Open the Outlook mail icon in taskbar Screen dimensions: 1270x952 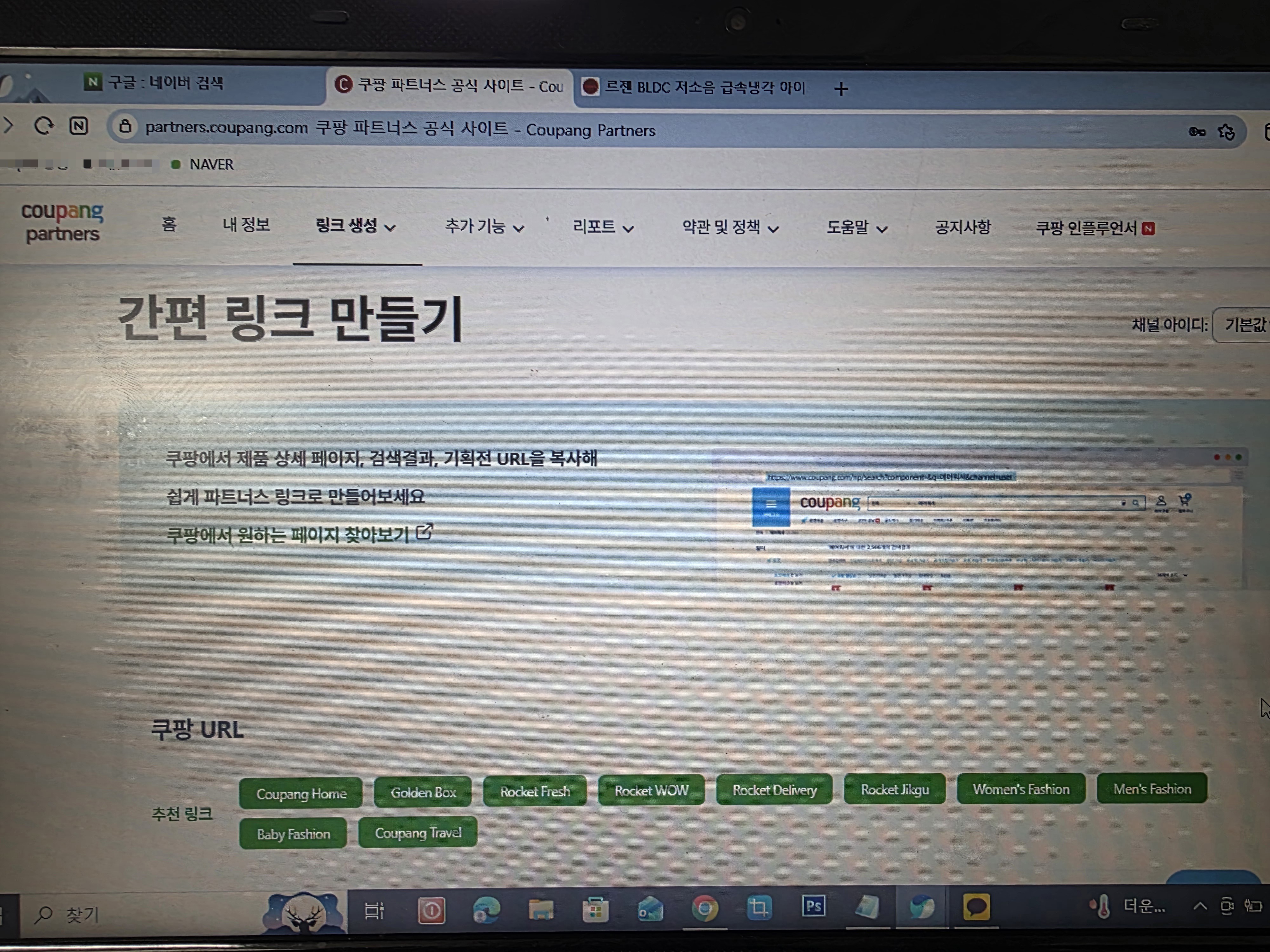point(650,909)
